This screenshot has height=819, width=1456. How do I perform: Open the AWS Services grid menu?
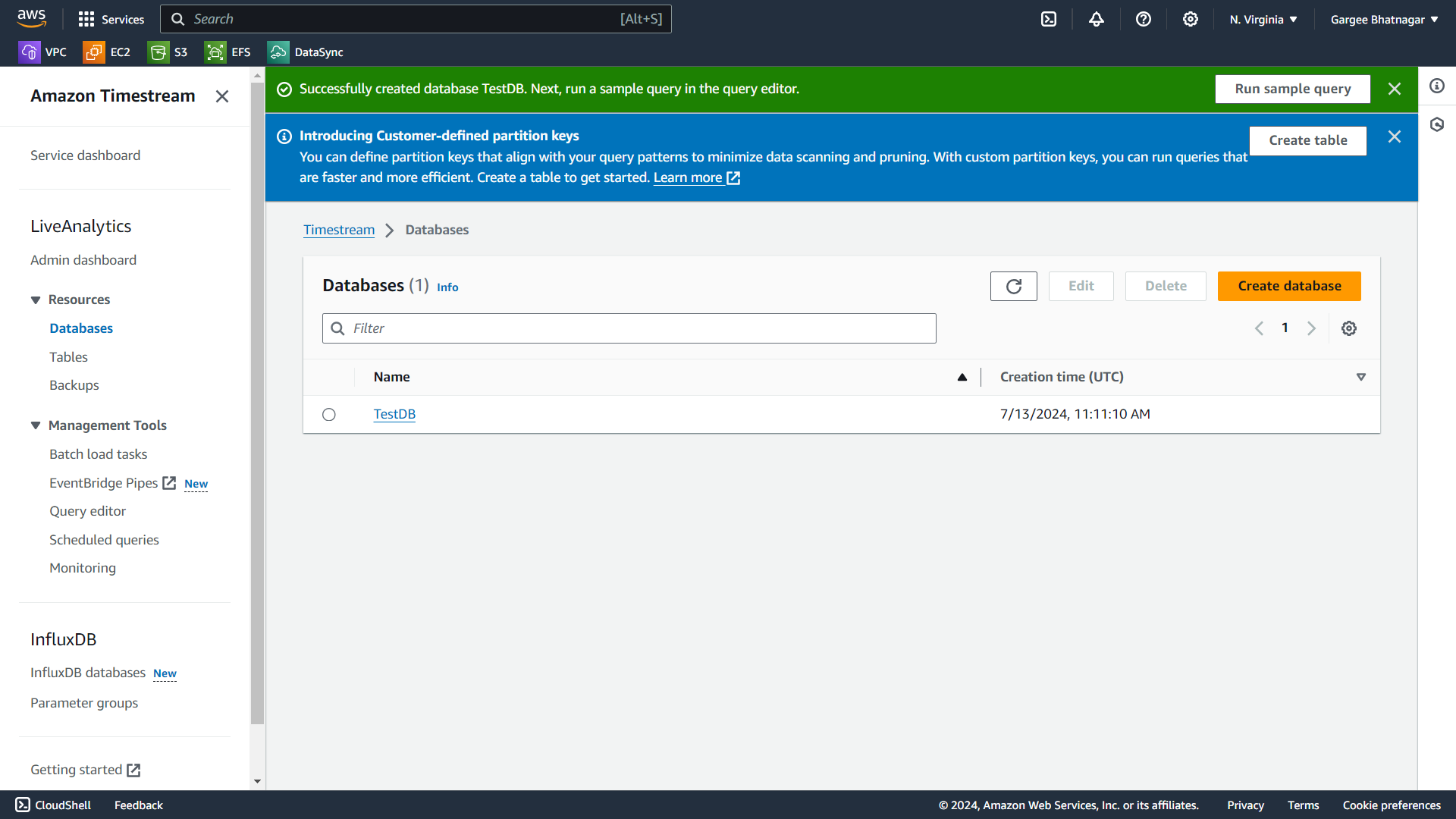click(86, 19)
